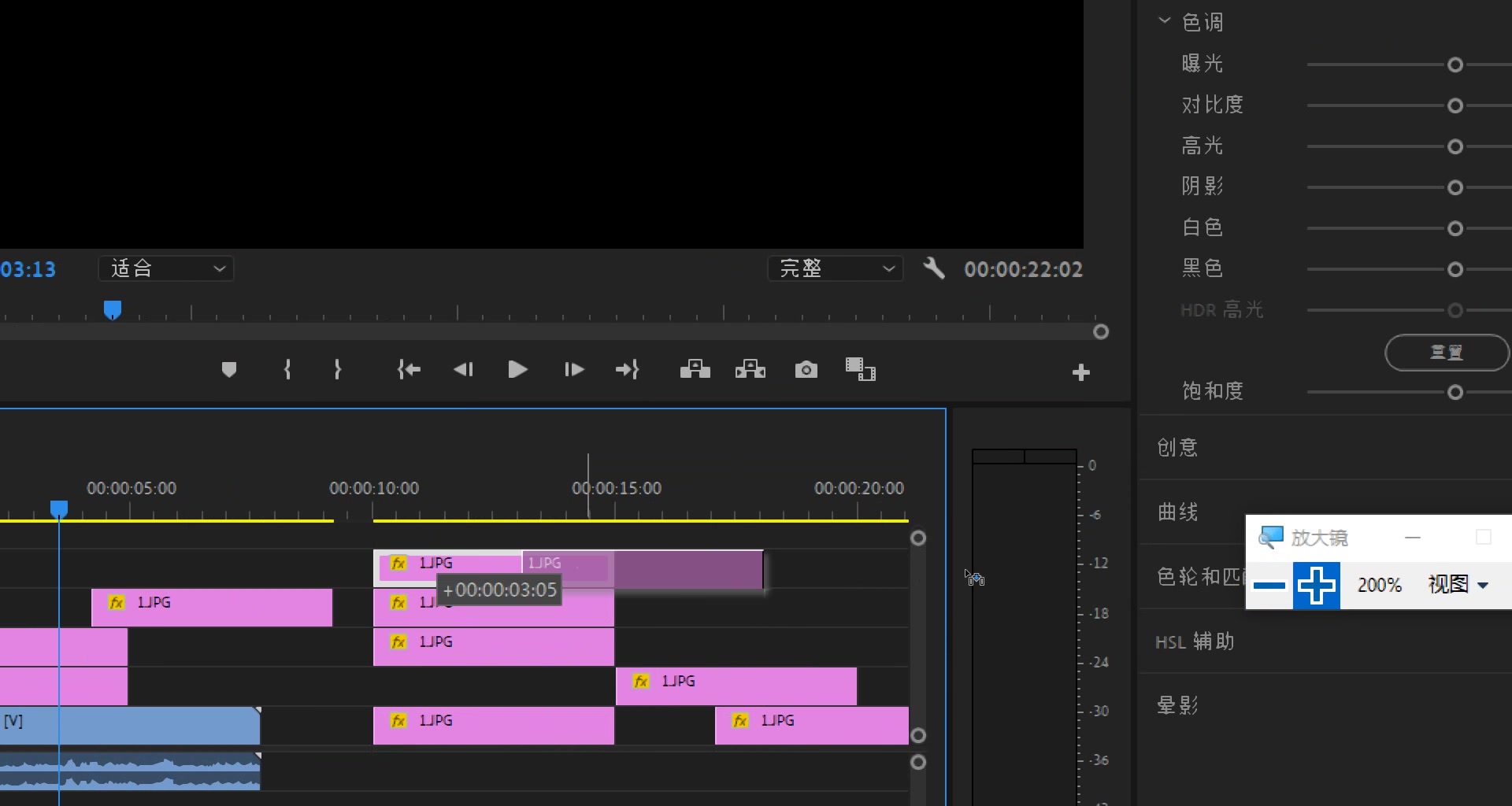1512x806 pixels.
Task: Click the Lift icon
Action: pyautogui.click(x=695, y=369)
